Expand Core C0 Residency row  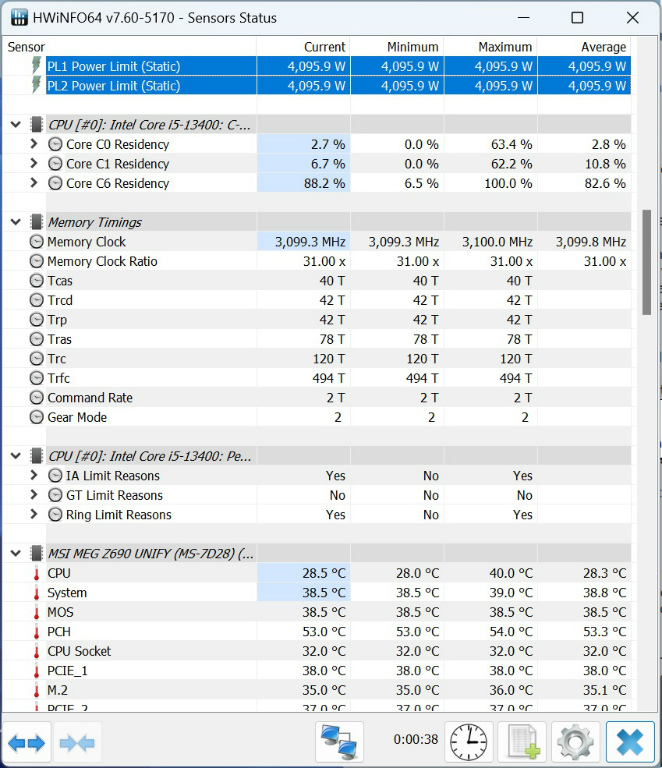pos(33,144)
